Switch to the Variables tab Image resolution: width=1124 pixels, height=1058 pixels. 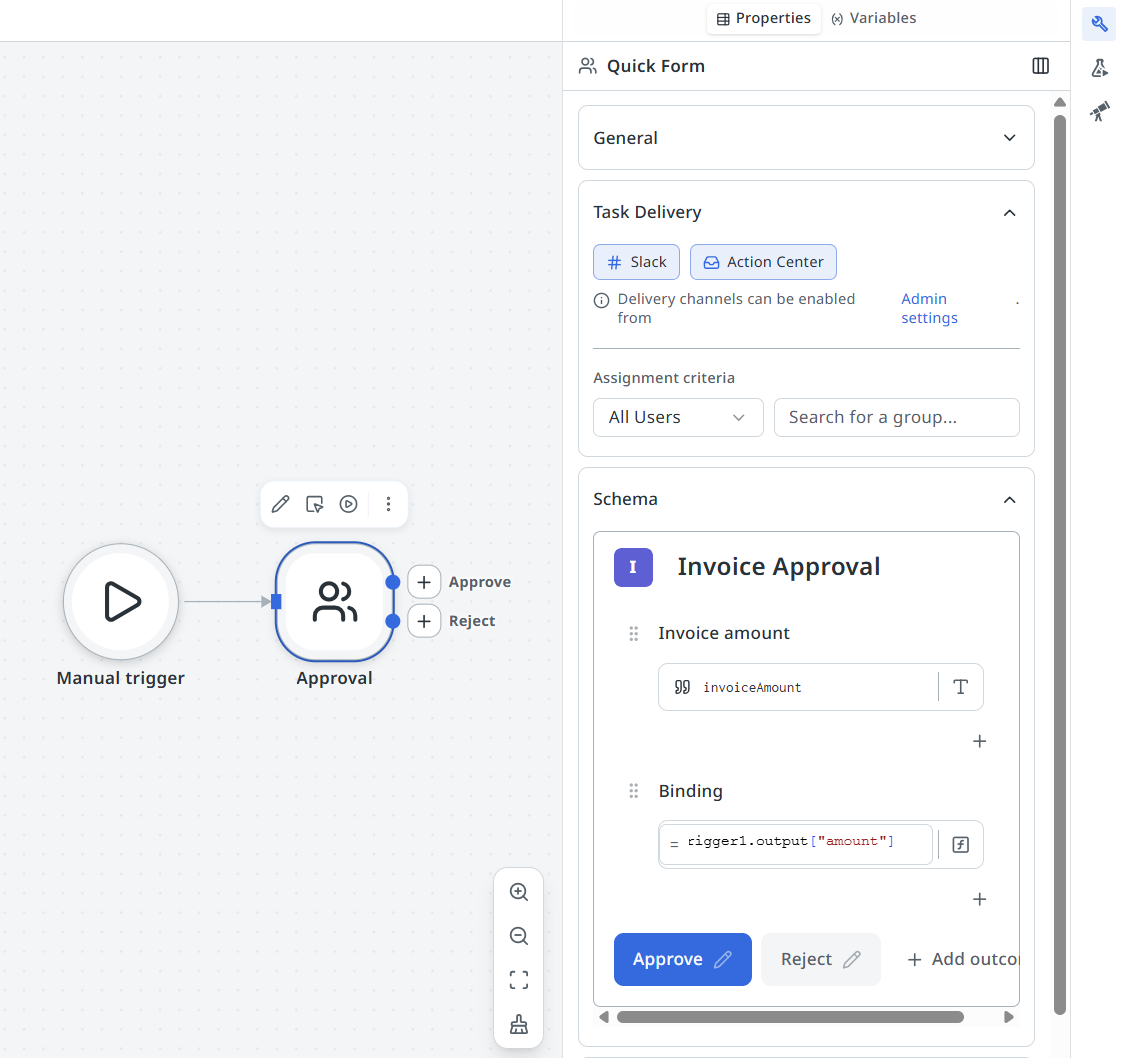pyautogui.click(x=874, y=19)
